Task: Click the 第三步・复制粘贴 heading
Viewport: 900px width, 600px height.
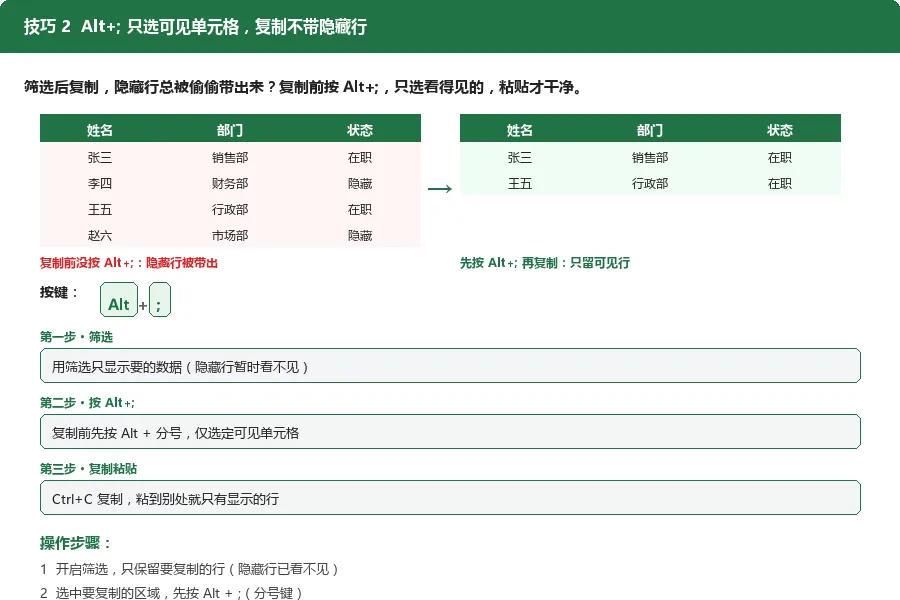Action: point(88,469)
